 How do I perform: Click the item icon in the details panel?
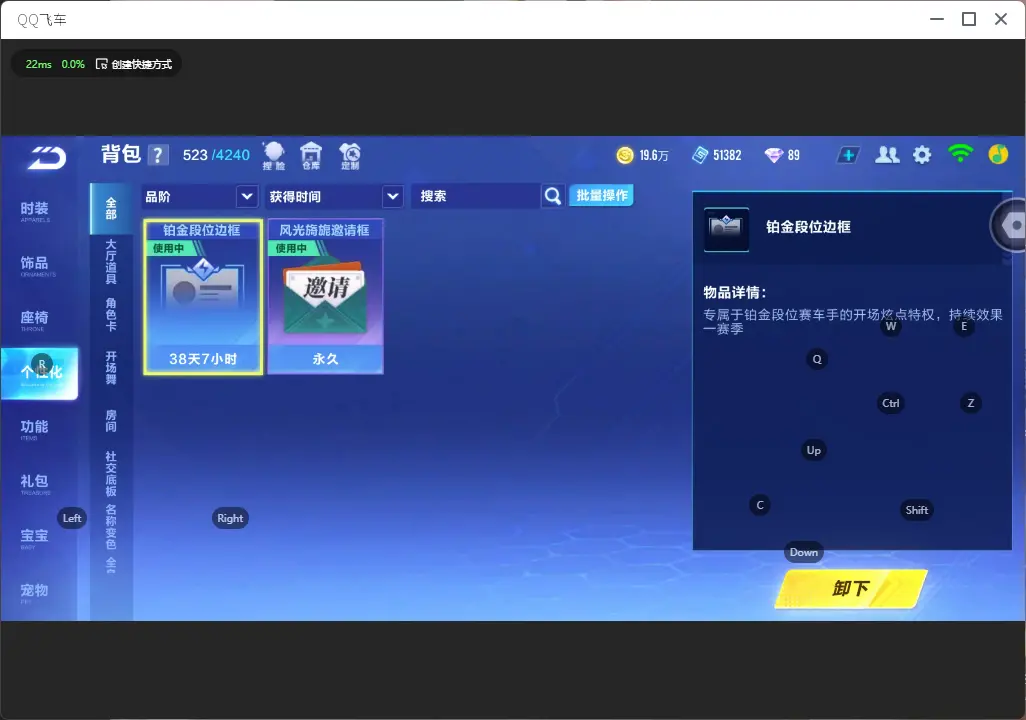(x=726, y=229)
